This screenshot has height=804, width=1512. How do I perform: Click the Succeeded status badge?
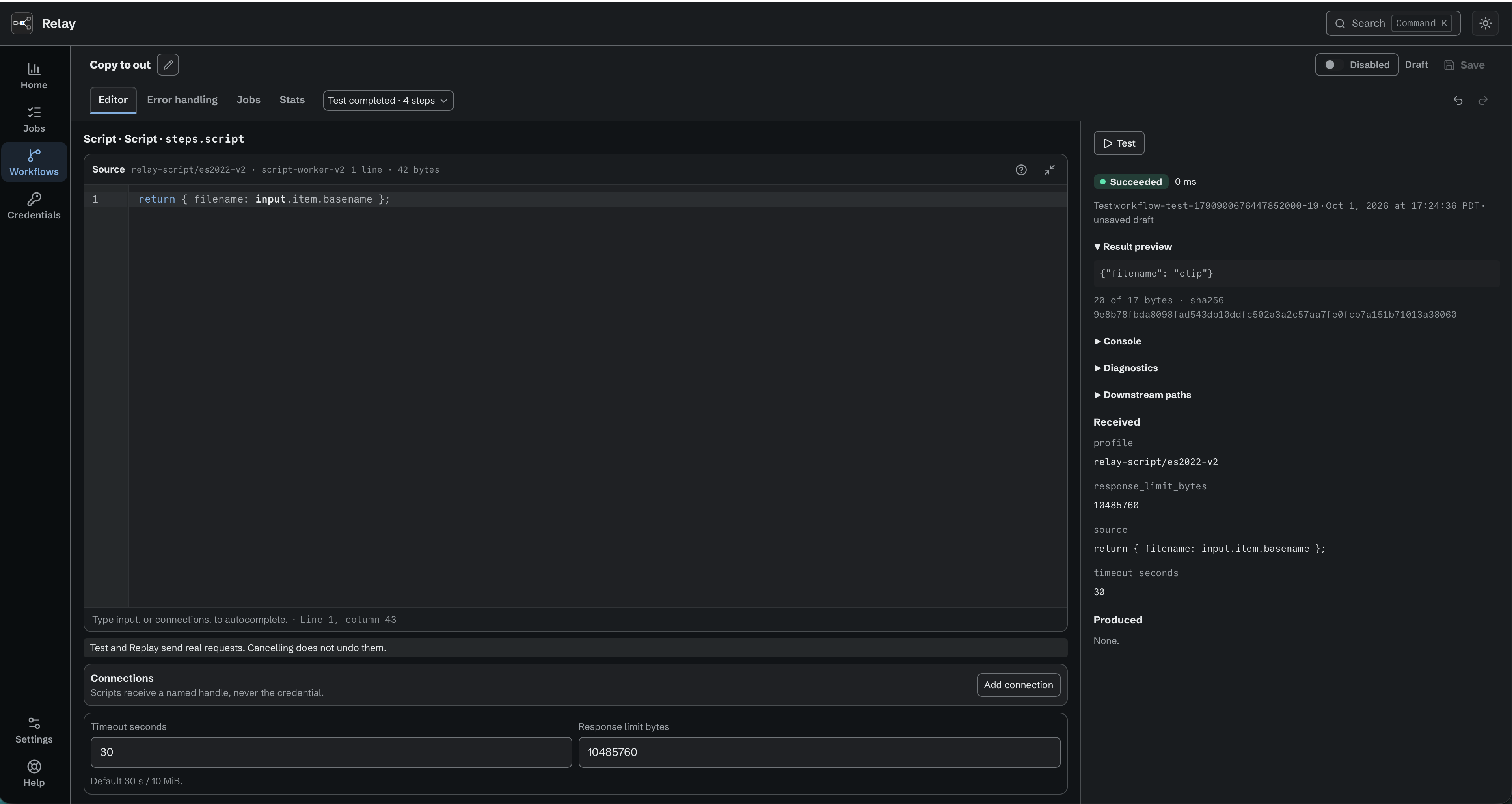(1130, 182)
